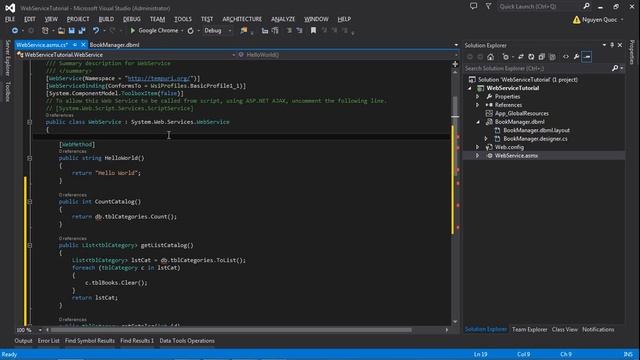640x360 pixels.
Task: Switch to the Team Explorer tab
Action: tap(529, 329)
